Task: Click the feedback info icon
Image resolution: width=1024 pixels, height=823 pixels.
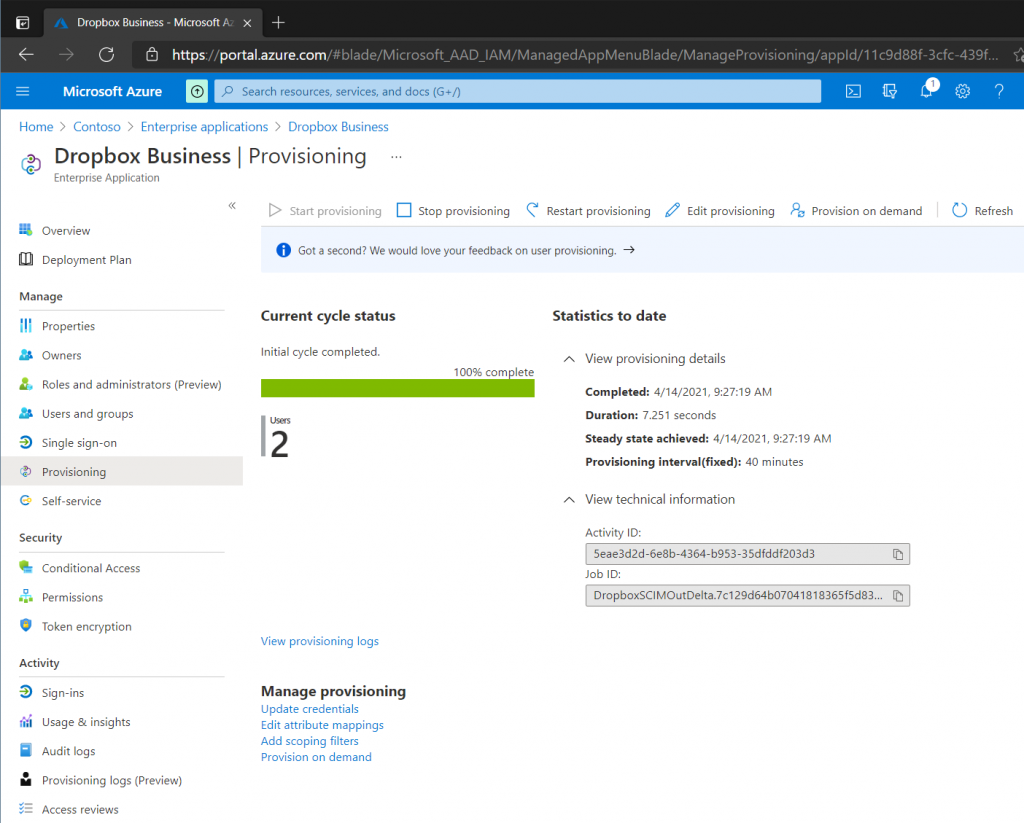Action: coord(283,250)
